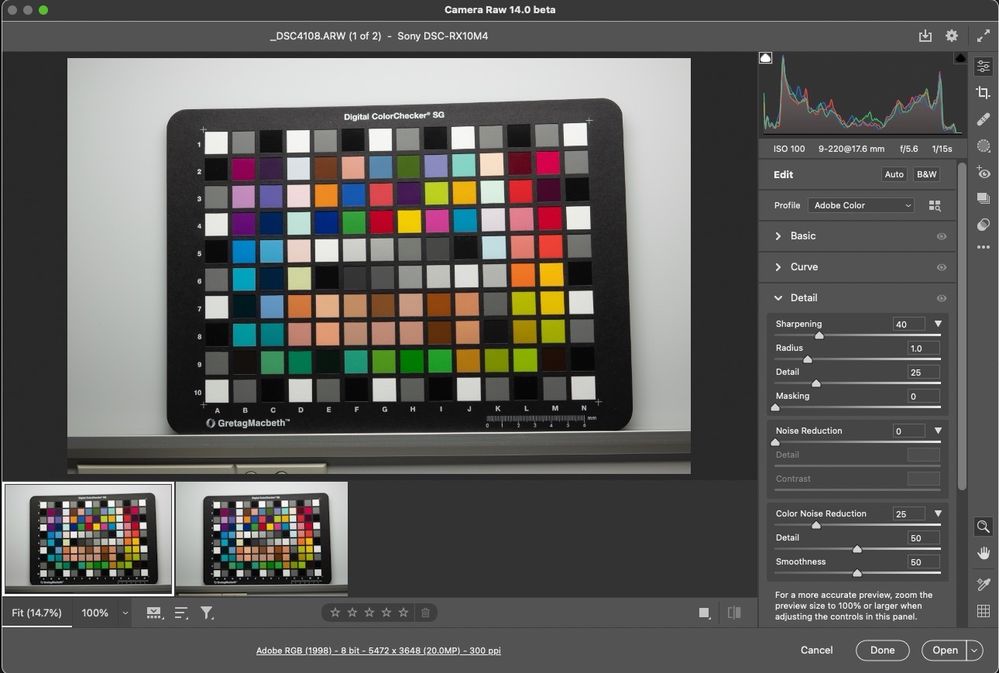
Task: Open workflow options link Adobe RGB (1998)
Action: click(378, 651)
